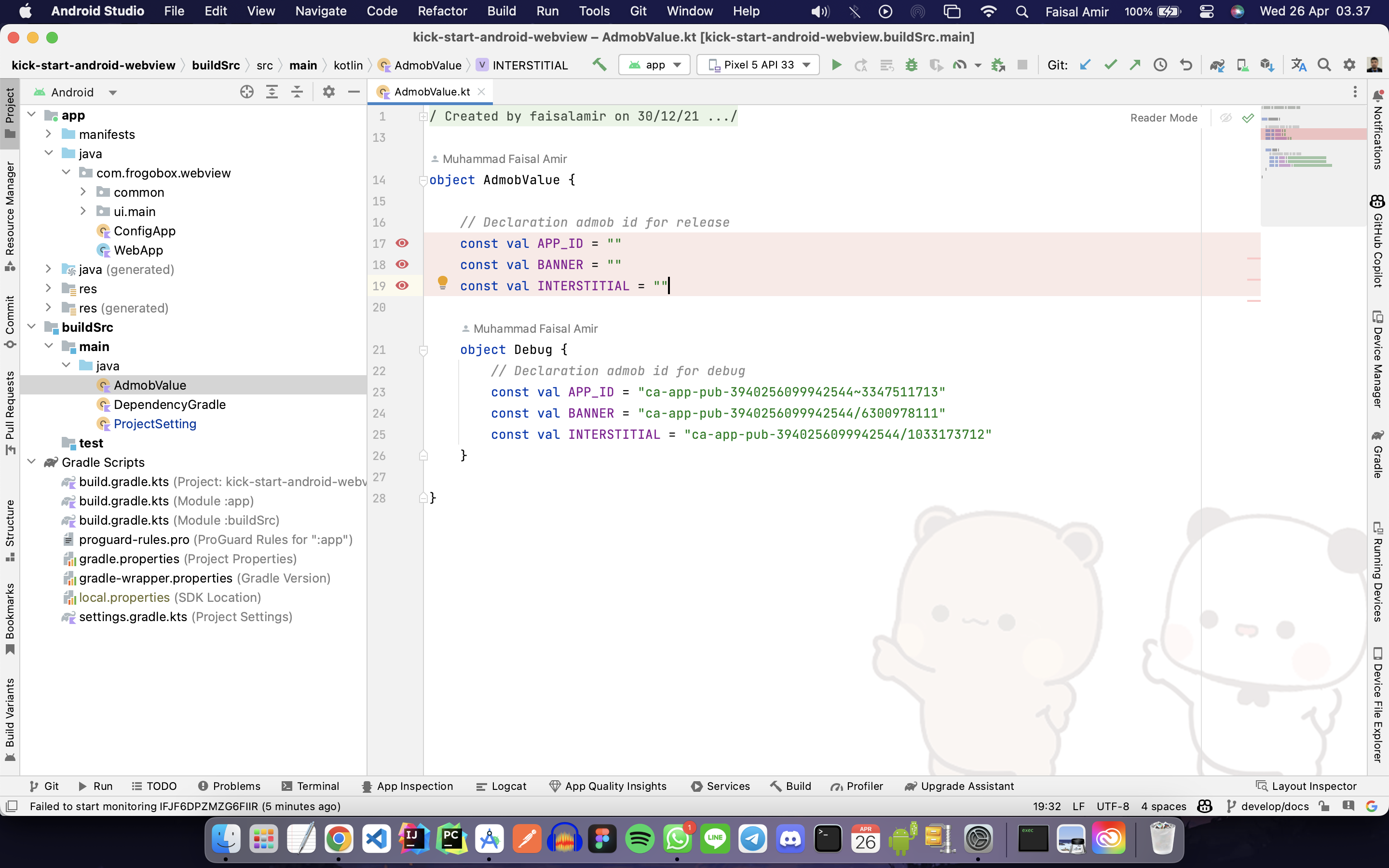Click Git Update Project arrow icon
Image resolution: width=1389 pixels, height=868 pixels.
point(1085,65)
